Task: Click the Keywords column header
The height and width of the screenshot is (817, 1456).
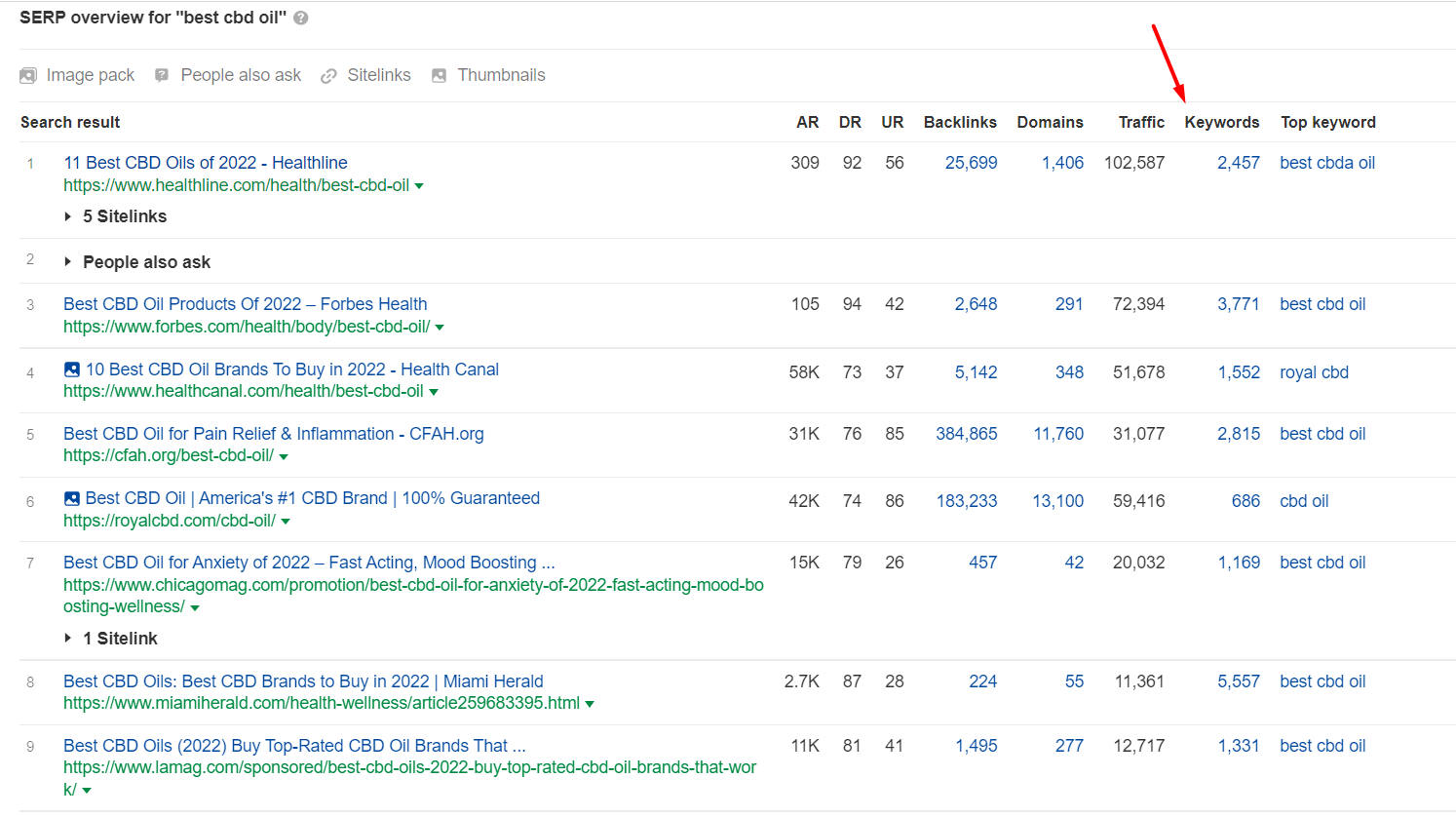Action: pyautogui.click(x=1222, y=122)
